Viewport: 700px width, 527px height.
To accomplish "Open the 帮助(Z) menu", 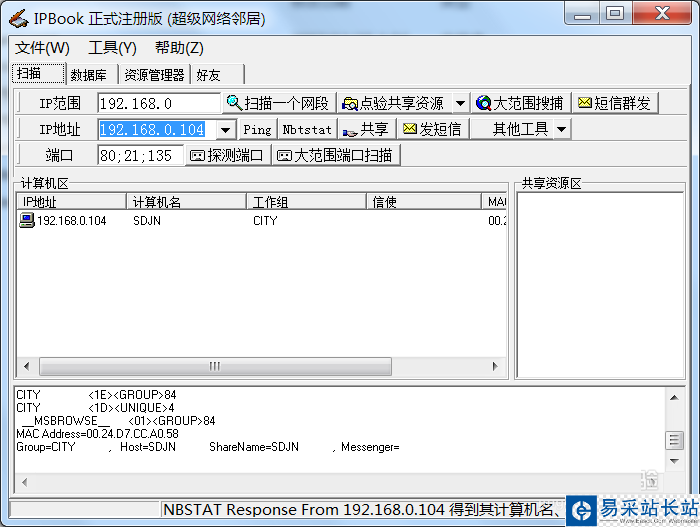I will pos(179,48).
